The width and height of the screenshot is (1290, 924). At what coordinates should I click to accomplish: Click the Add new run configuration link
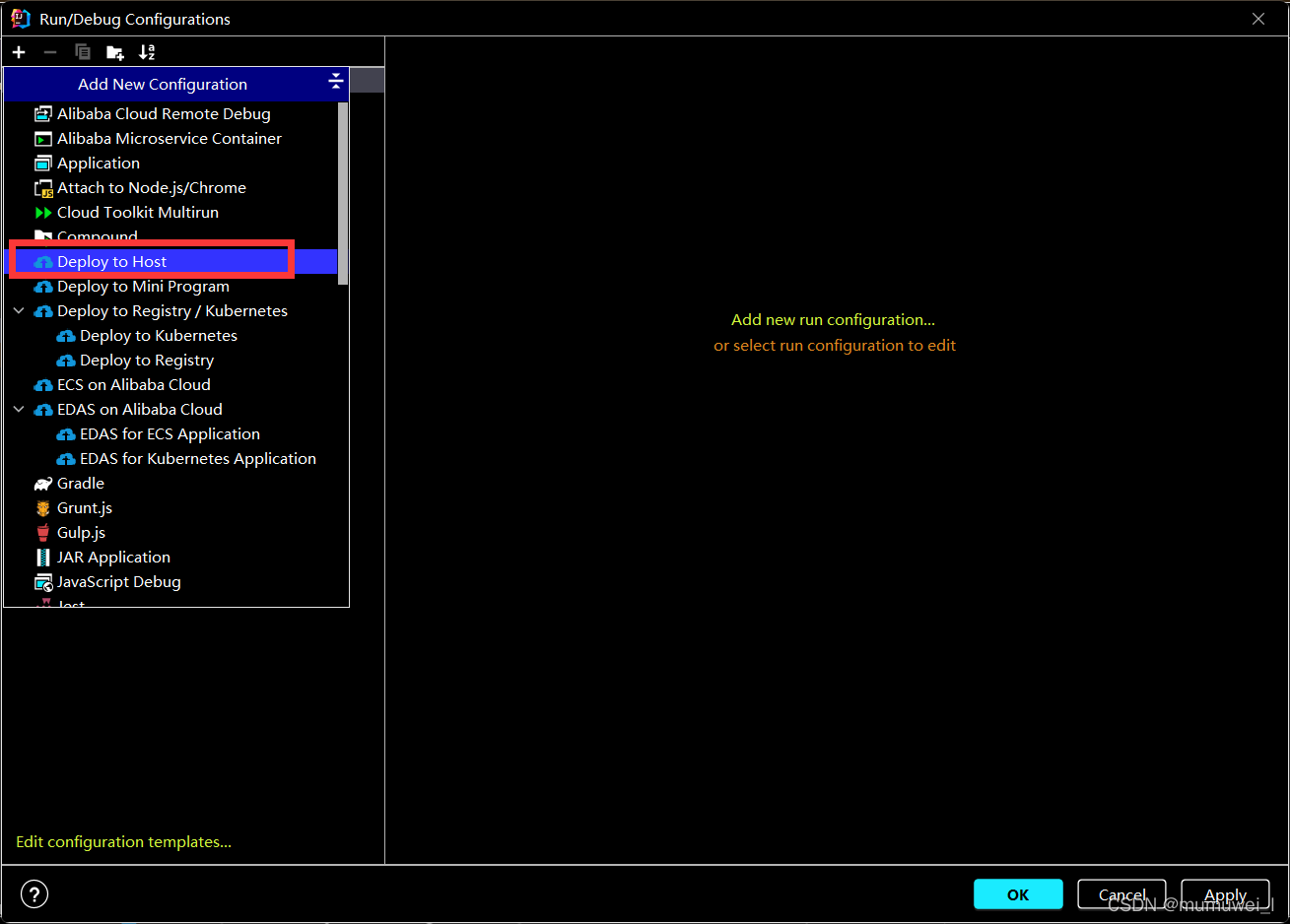[833, 320]
